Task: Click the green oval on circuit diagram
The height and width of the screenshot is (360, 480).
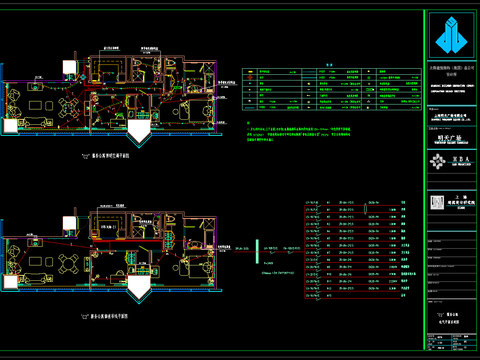Action: point(365,209)
